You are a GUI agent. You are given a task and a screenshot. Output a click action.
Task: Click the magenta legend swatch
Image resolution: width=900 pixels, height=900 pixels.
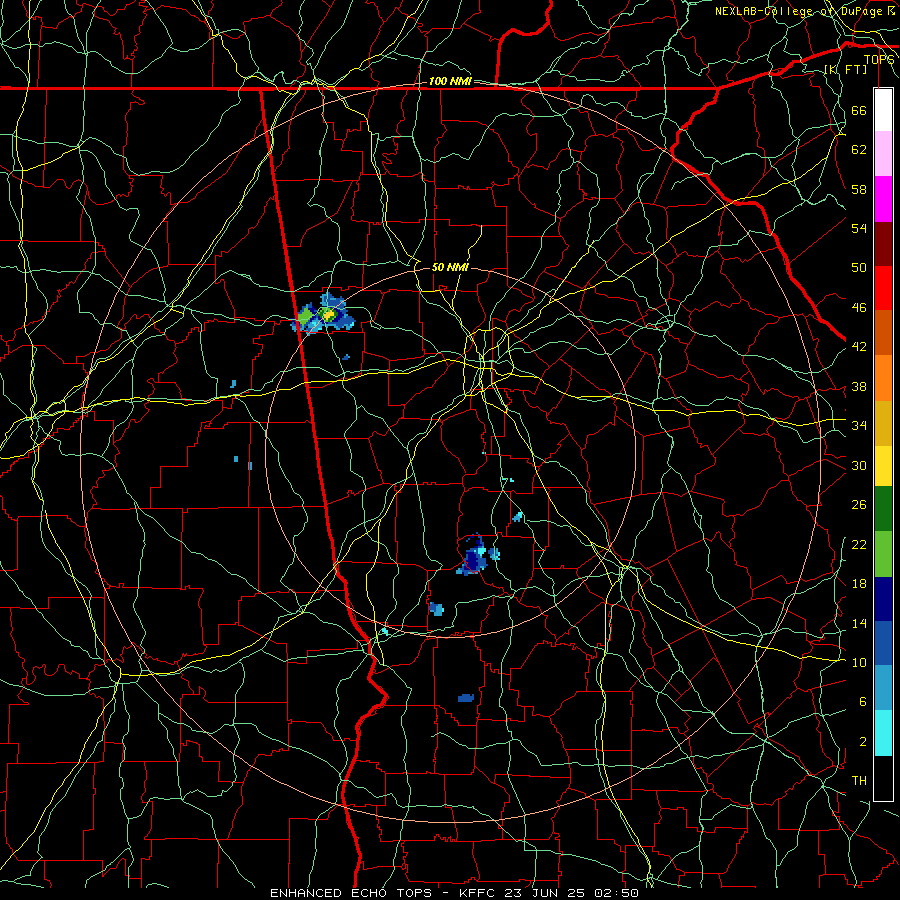click(x=883, y=199)
